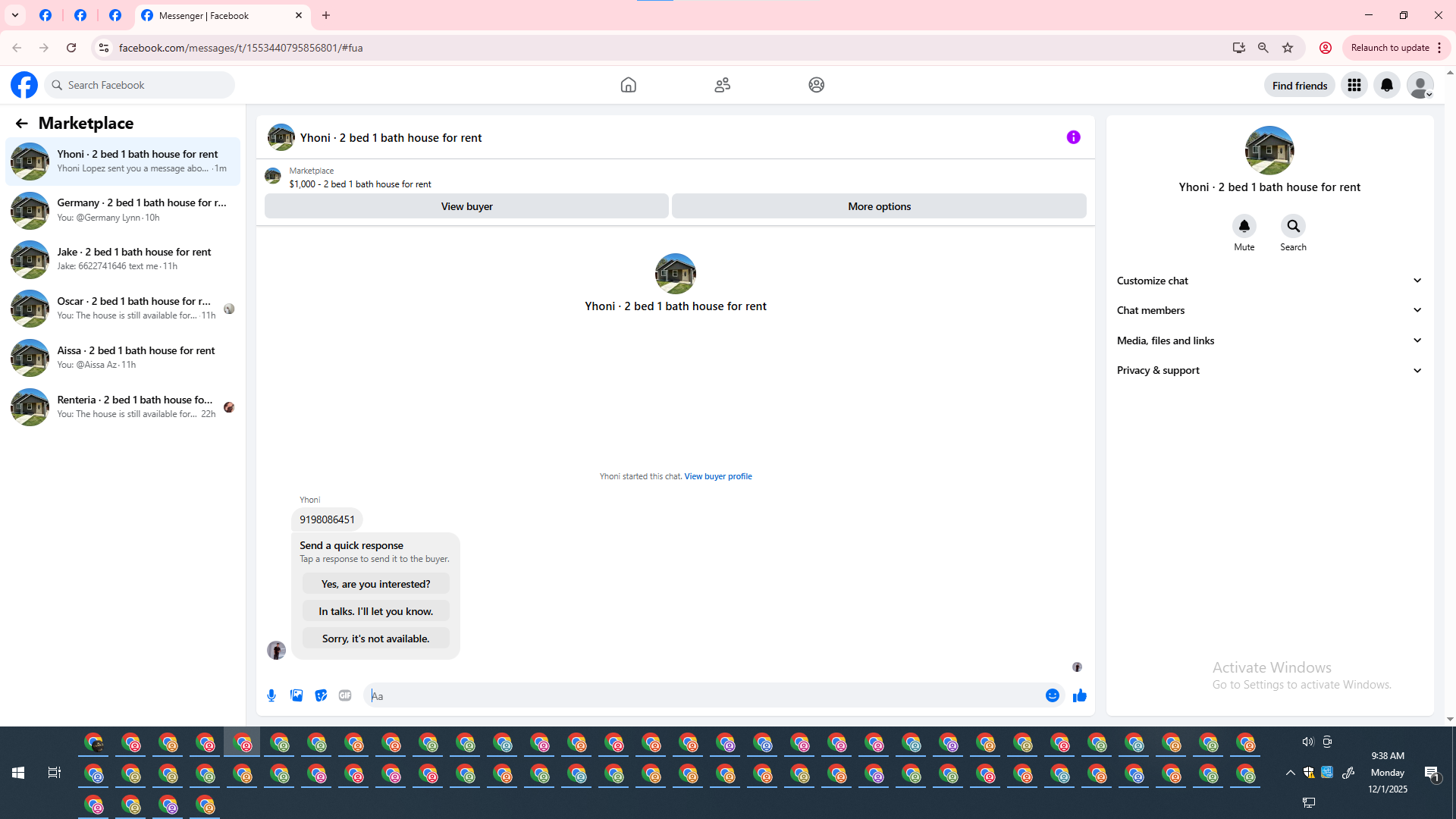The width and height of the screenshot is (1456, 819).
Task: Open the Germany conversation in list
Action: pyautogui.click(x=123, y=210)
